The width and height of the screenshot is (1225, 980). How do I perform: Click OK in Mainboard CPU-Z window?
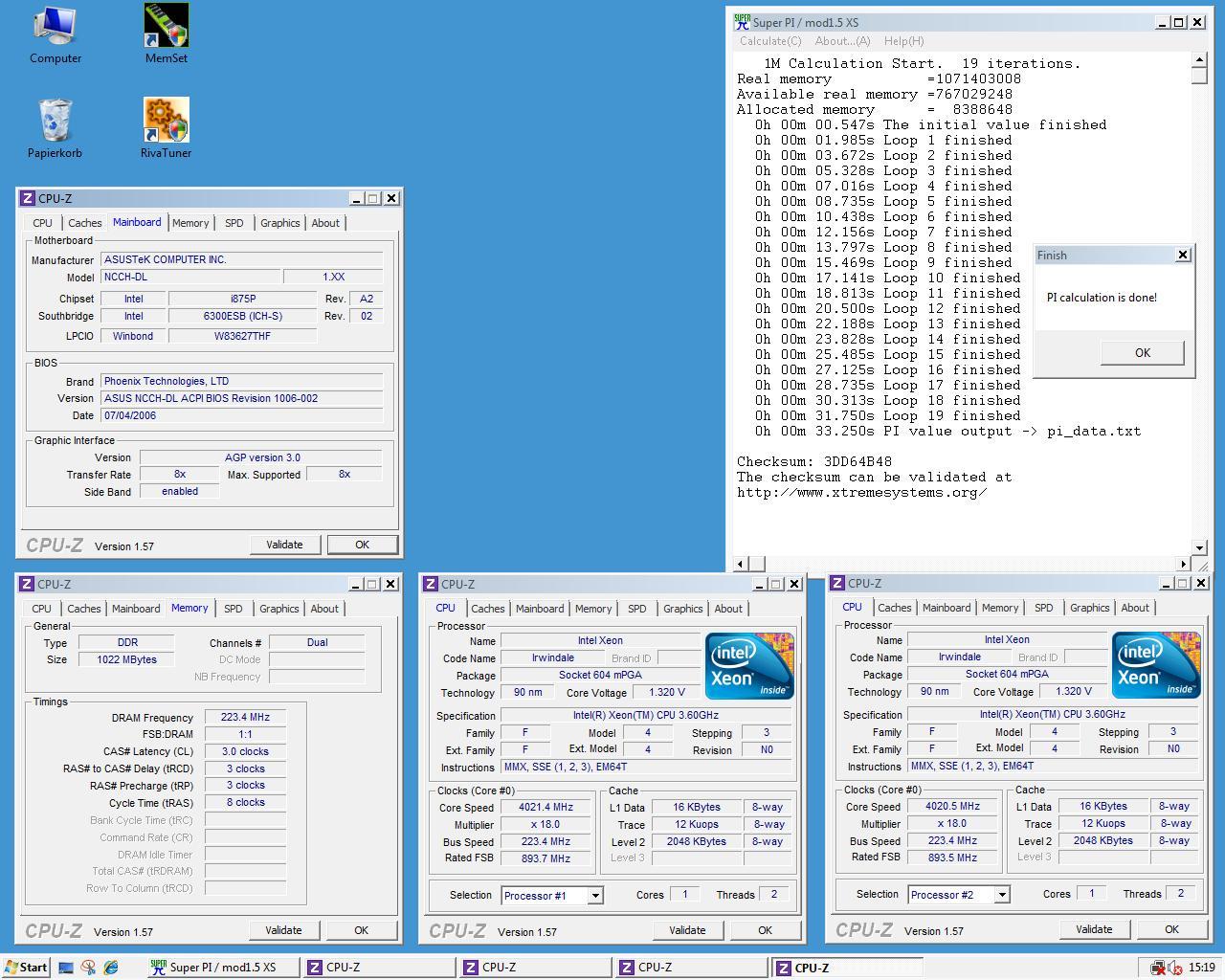pyautogui.click(x=362, y=545)
